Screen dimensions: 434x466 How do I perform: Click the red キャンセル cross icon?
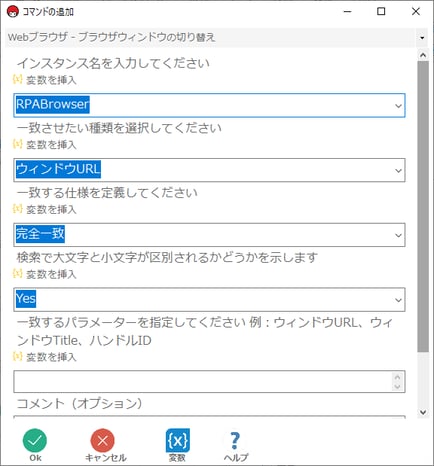[x=103, y=441]
